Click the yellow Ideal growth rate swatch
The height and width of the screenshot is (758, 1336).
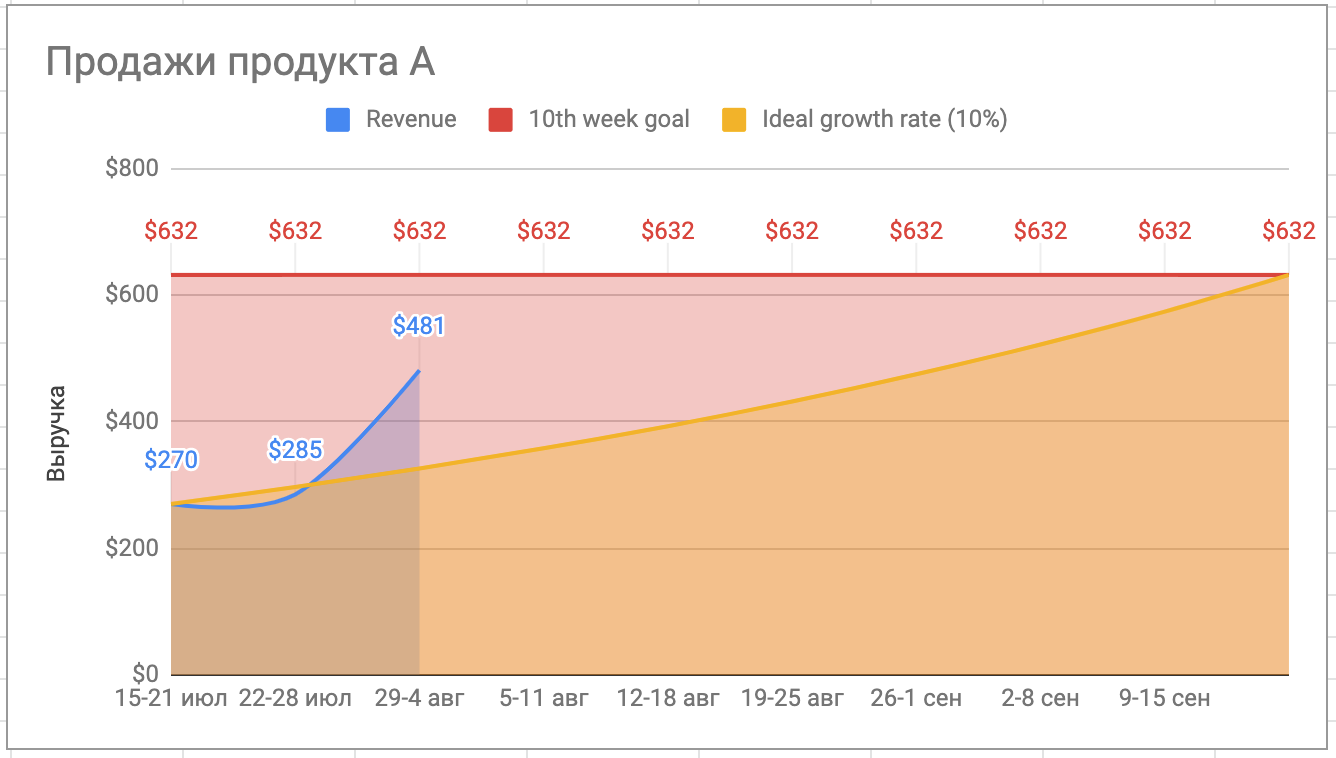click(x=734, y=120)
